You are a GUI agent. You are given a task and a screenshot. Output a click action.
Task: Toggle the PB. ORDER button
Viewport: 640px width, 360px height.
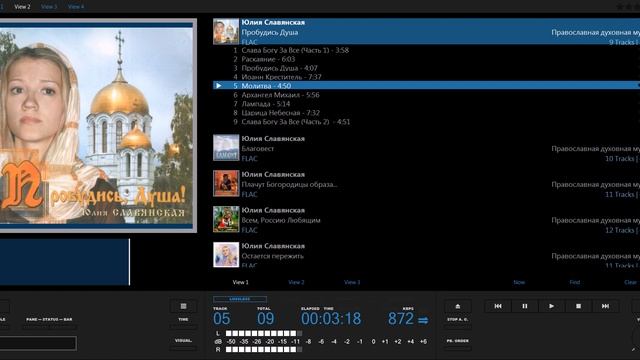coord(458,348)
